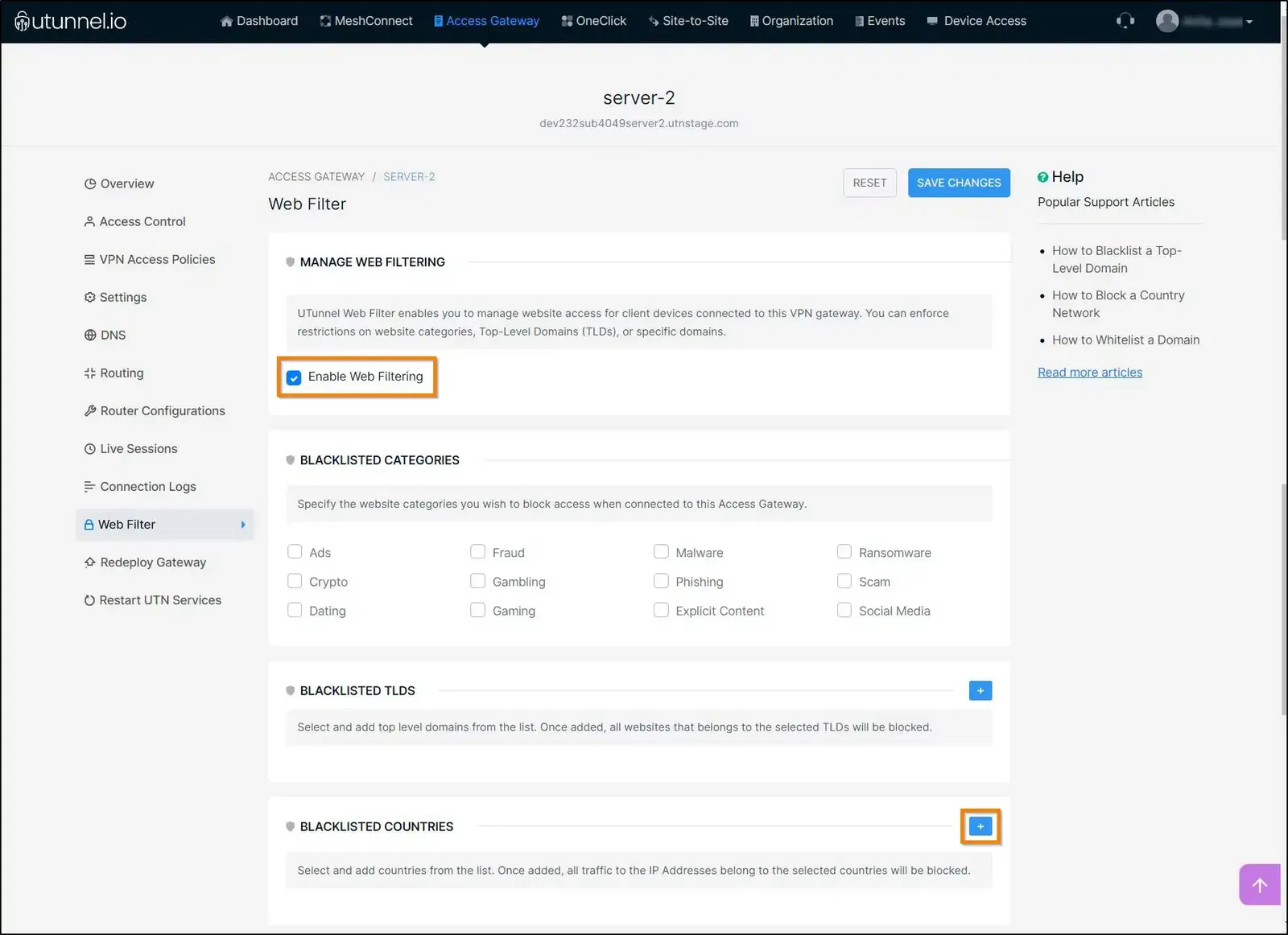Click the Live Sessions clock icon
This screenshot has height=935, width=1288.
click(90, 449)
